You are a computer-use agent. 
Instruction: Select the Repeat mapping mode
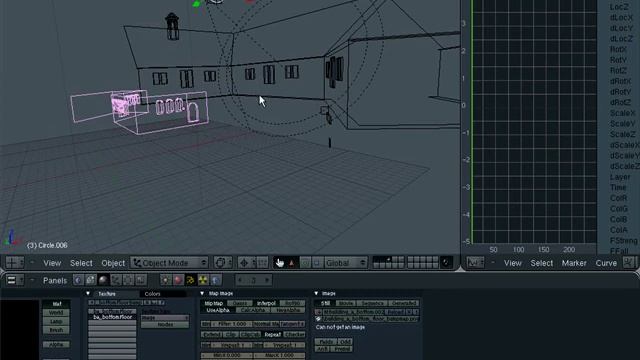pyautogui.click(x=272, y=335)
